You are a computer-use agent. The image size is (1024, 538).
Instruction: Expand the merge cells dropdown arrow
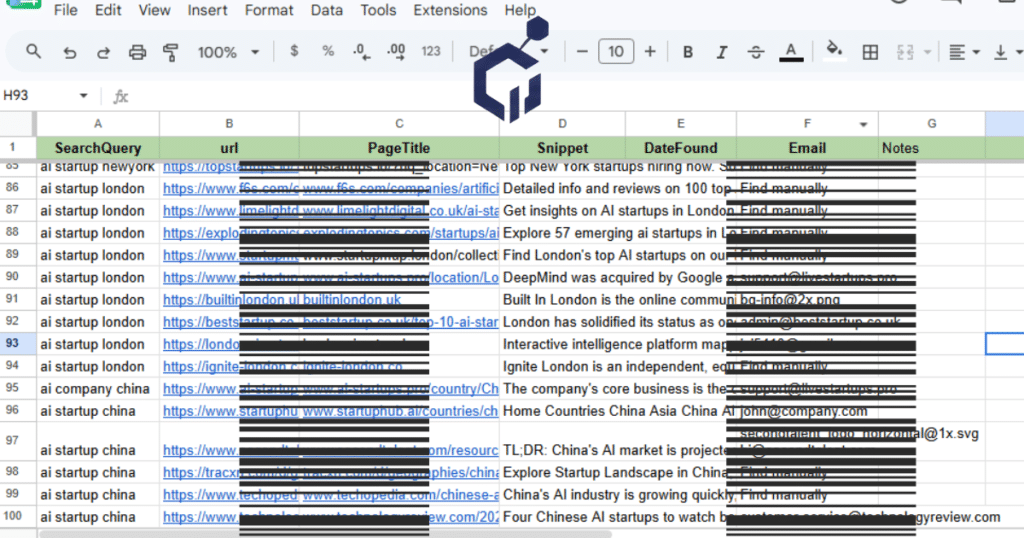[927, 52]
